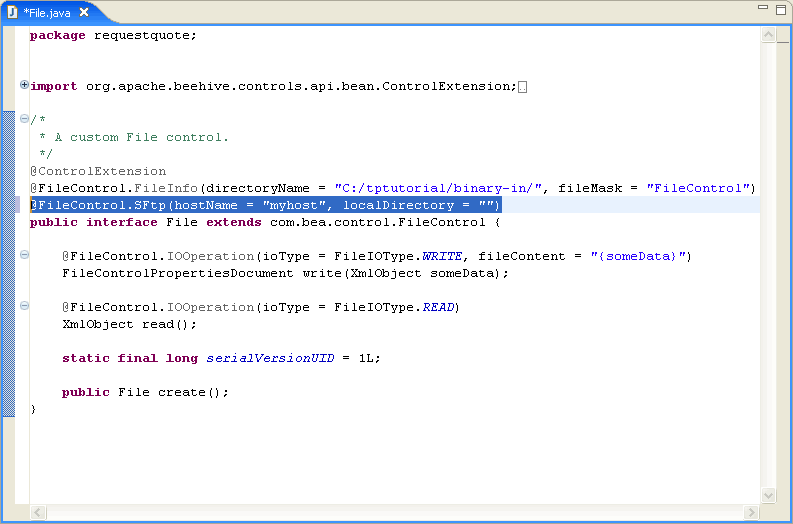
Task: Click the string "{someData}"
Action: 638,256
